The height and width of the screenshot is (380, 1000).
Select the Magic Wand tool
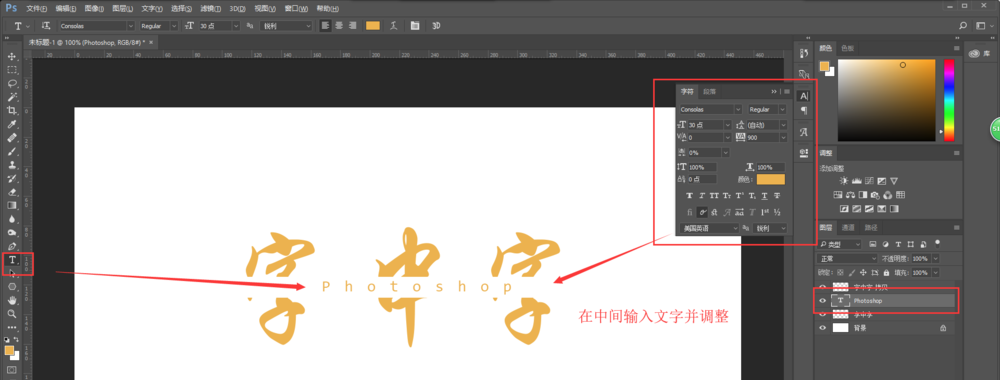pos(11,97)
